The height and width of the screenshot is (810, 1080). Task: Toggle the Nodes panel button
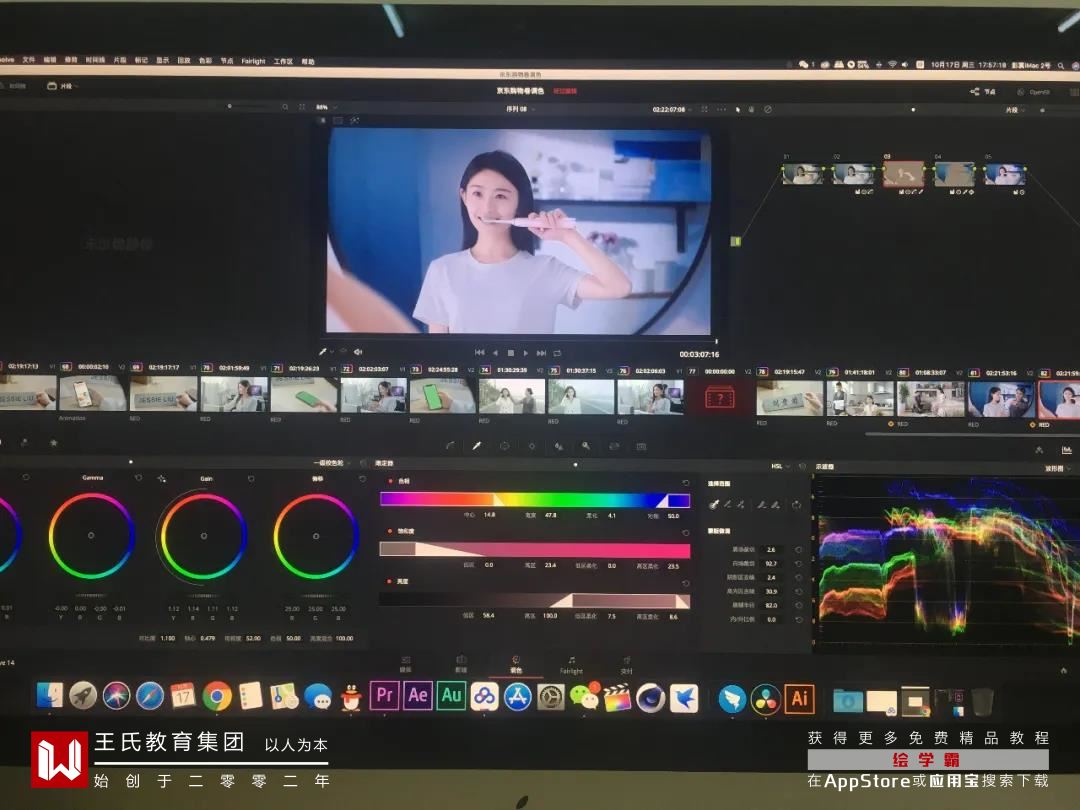click(983, 91)
